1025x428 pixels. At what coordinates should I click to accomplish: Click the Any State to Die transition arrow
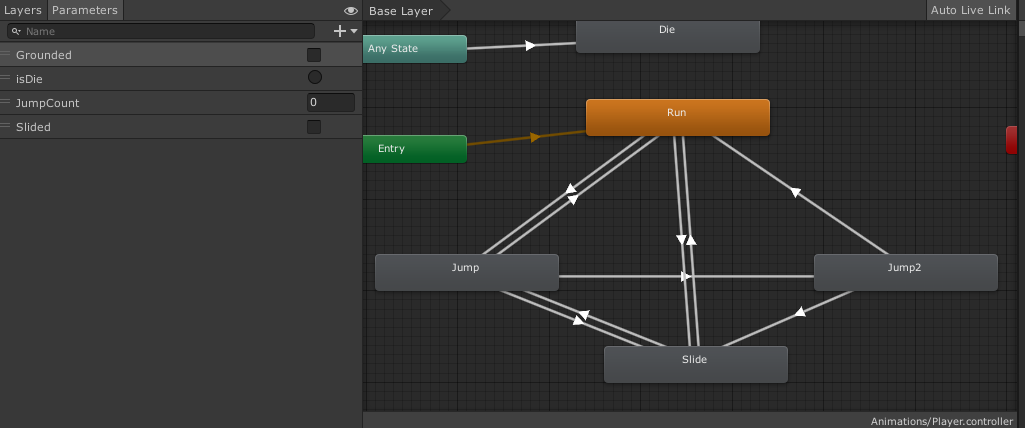pos(530,46)
